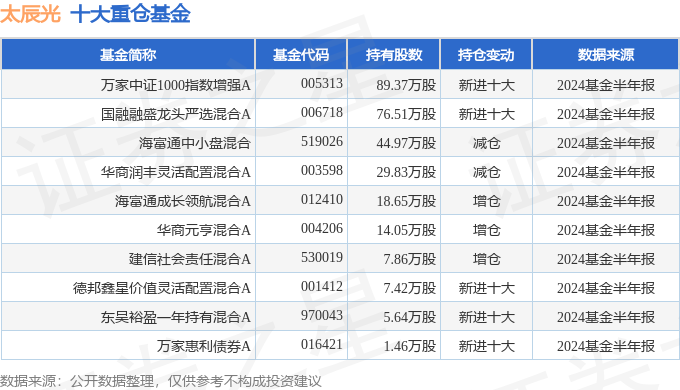Viewport: 680px width, 390px height.
Task: Click 增仓 in the 海富通成长领航 row
Action: 487,201
